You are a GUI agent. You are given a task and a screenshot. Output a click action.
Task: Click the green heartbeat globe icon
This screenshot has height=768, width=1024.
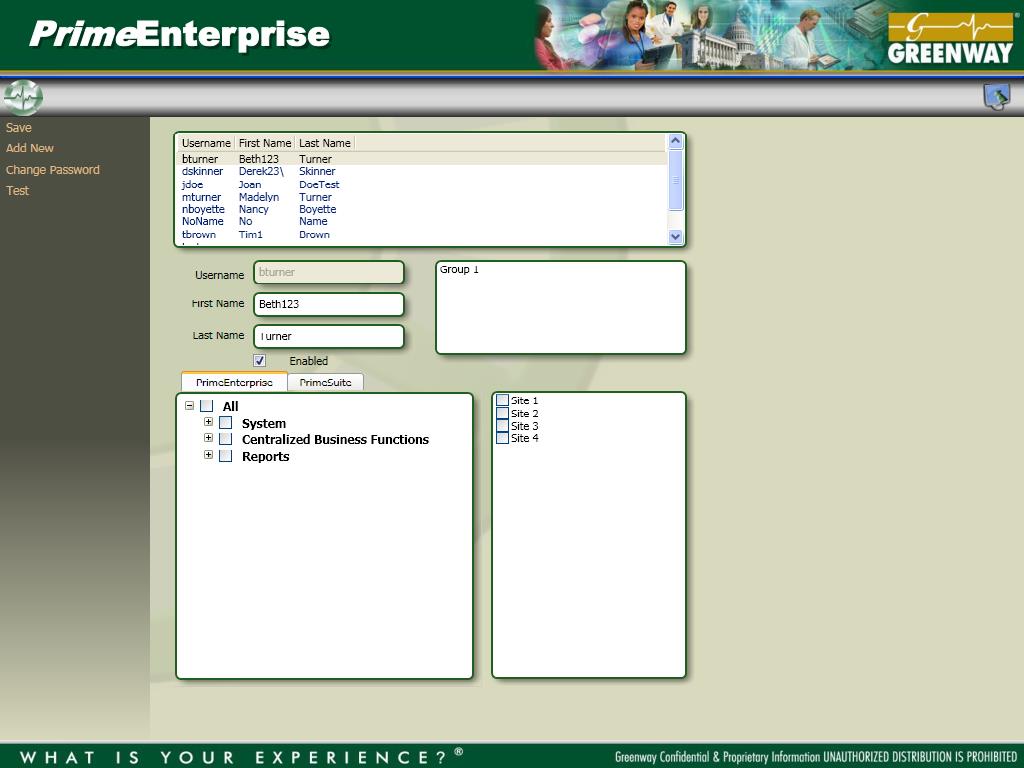tap(23, 97)
